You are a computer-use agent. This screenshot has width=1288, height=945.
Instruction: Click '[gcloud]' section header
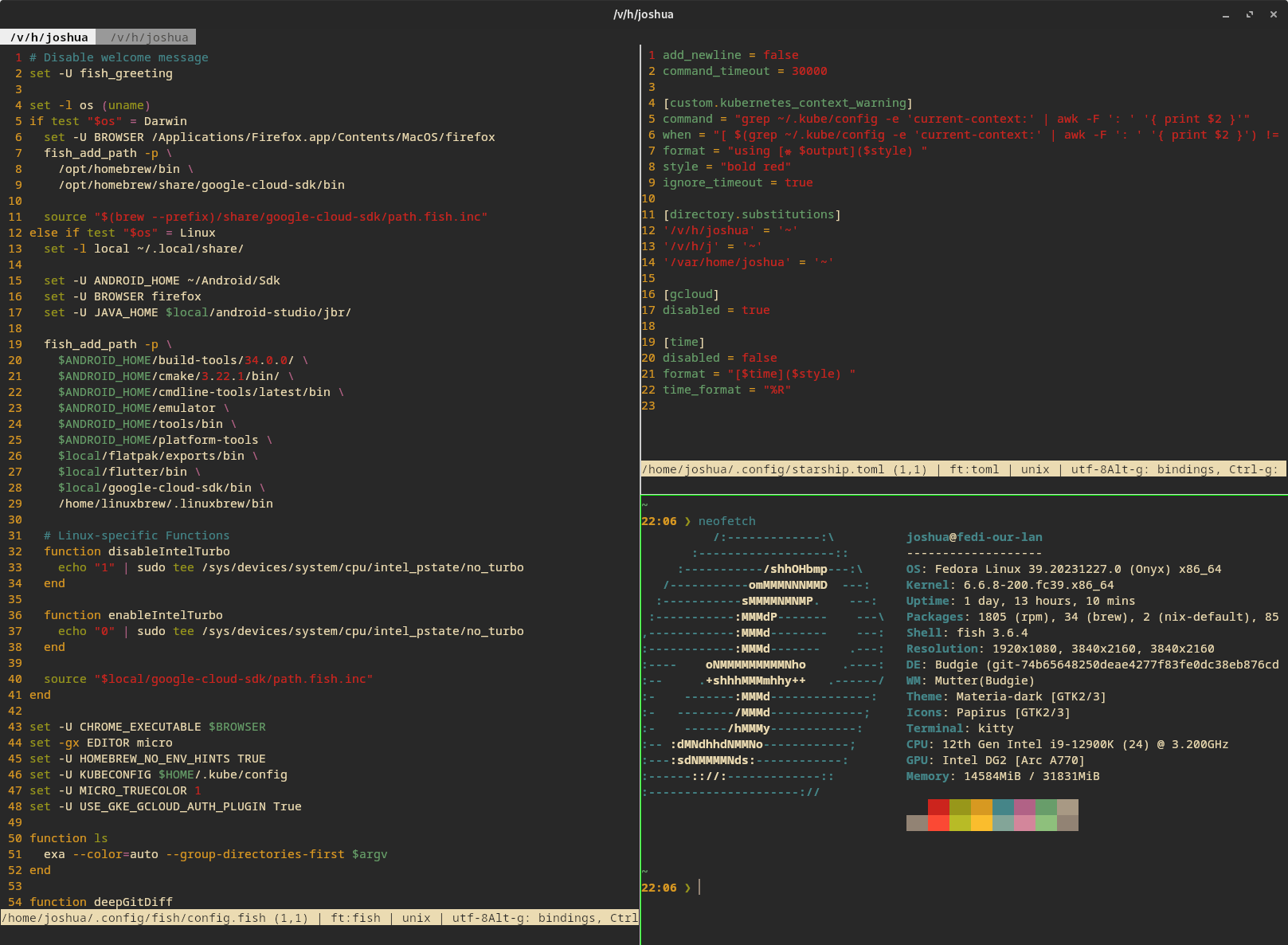click(691, 294)
